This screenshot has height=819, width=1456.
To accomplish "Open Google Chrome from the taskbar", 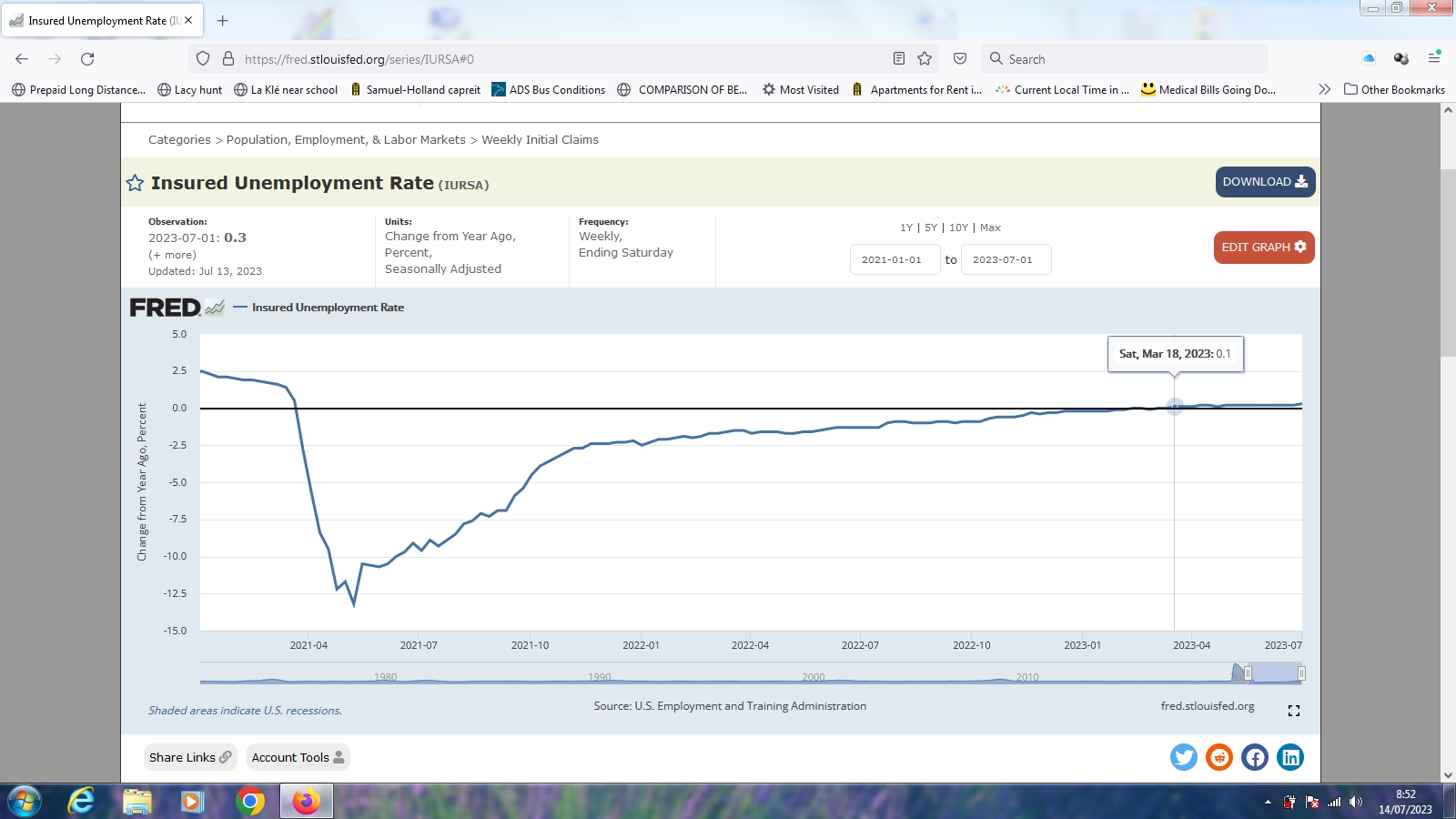I will (x=250, y=802).
